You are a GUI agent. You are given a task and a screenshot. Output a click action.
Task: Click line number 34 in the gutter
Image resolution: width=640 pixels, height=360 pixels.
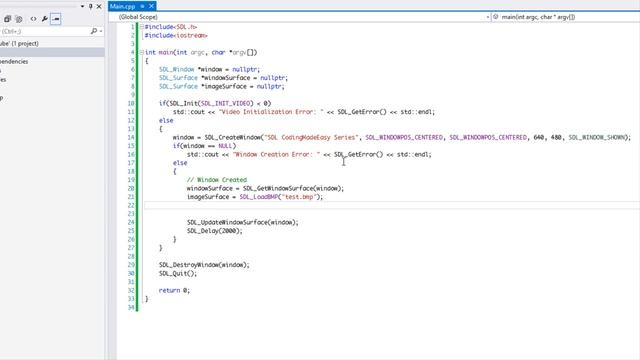131,307
